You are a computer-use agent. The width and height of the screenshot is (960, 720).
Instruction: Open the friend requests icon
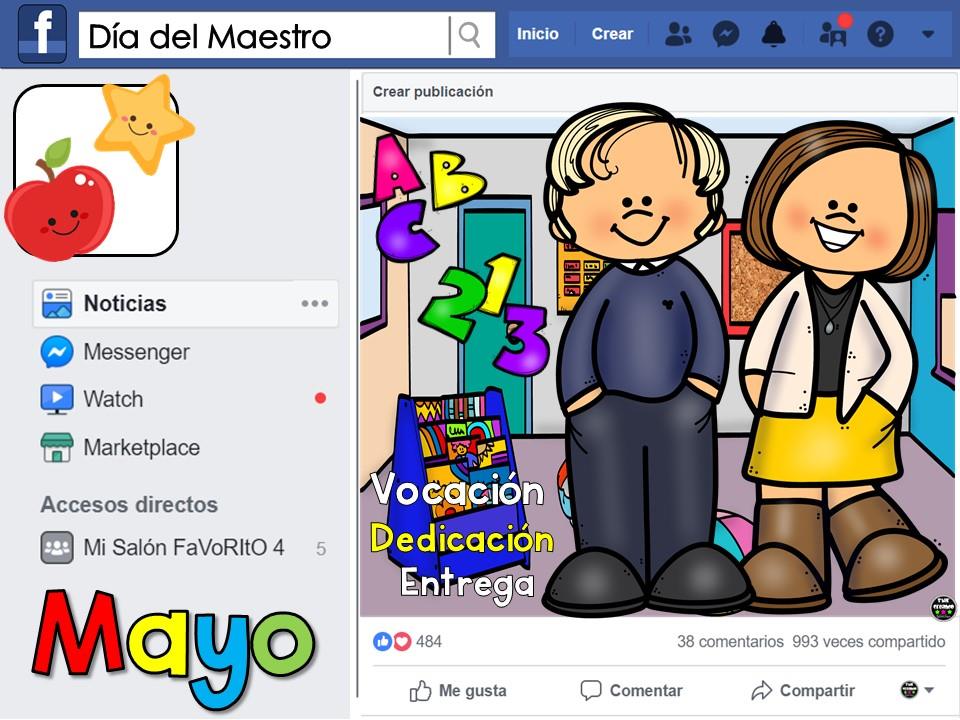pos(678,34)
